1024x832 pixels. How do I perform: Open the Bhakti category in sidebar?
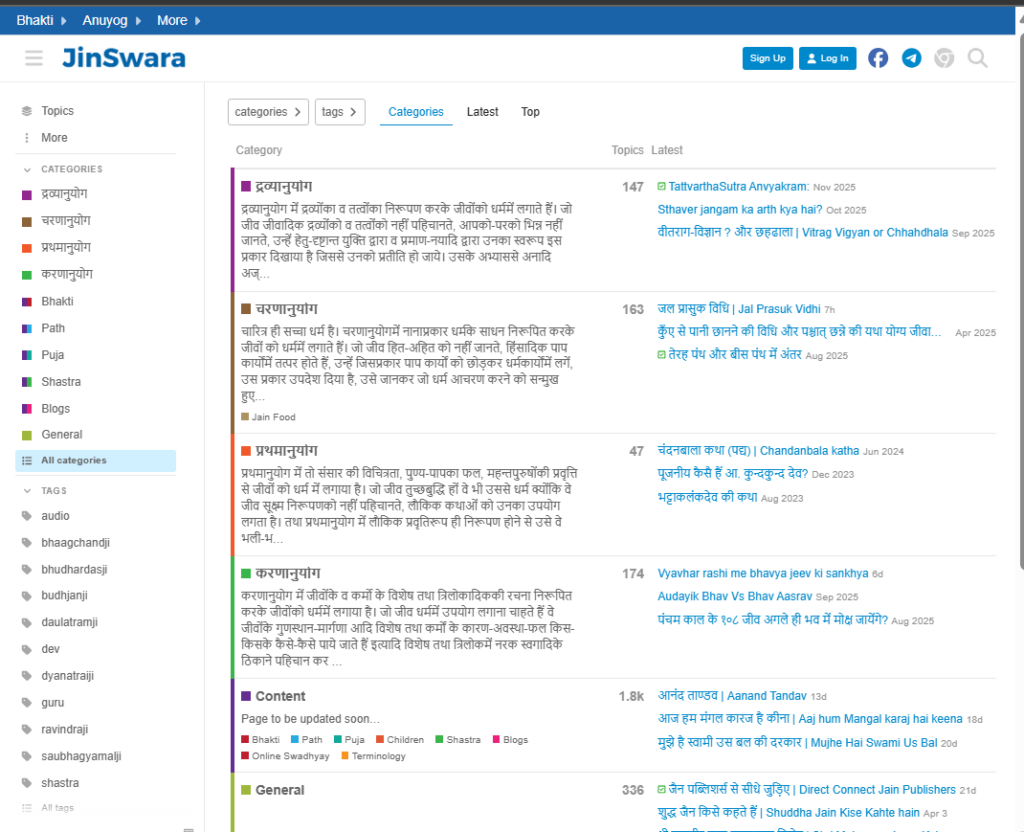click(96, 302)
